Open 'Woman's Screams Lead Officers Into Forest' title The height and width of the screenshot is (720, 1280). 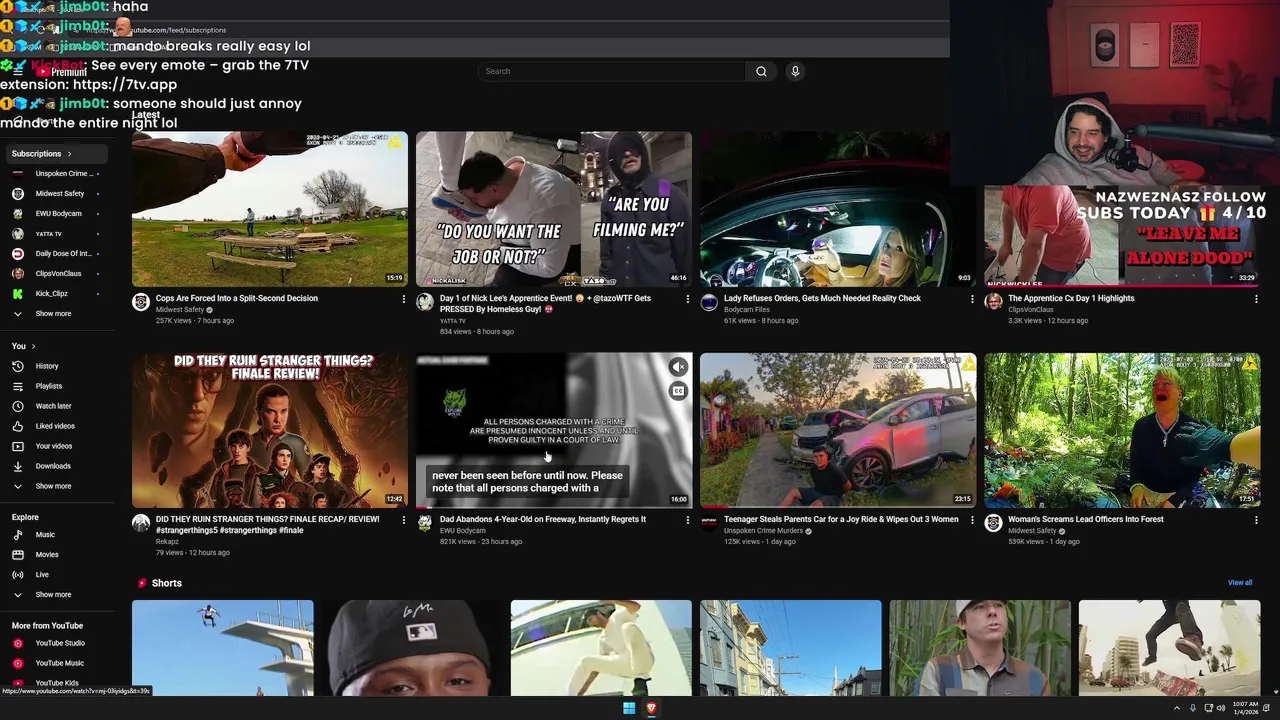click(x=1086, y=519)
